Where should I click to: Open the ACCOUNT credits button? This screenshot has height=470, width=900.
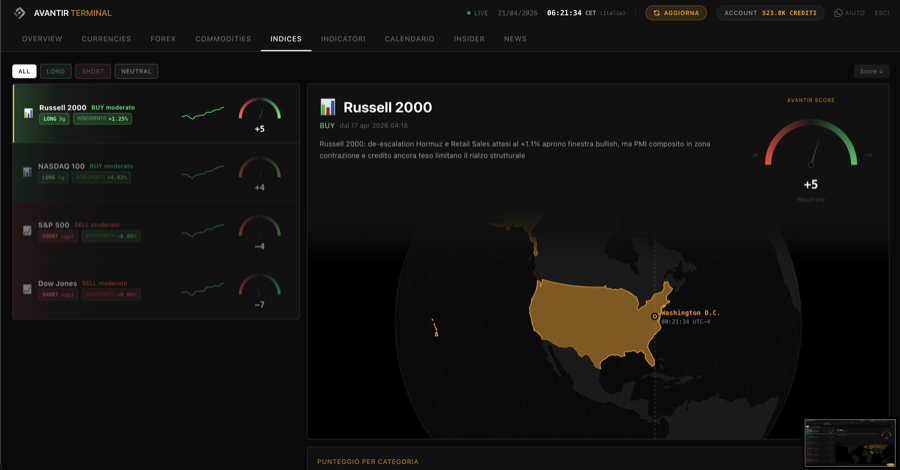click(x=770, y=13)
